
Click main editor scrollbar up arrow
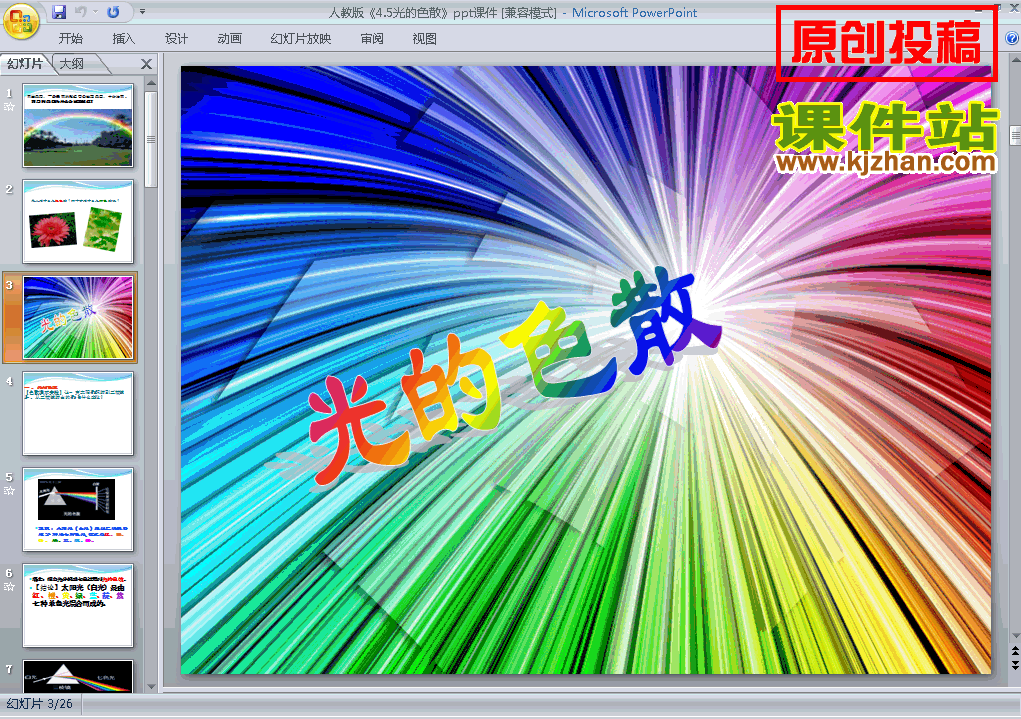click(x=1015, y=59)
